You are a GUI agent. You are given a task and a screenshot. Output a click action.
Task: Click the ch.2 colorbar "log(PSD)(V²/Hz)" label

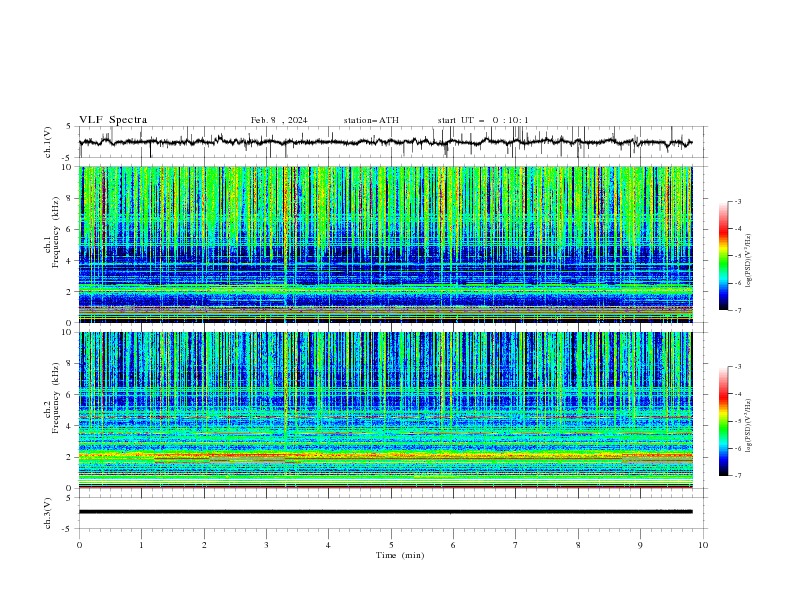748,426
